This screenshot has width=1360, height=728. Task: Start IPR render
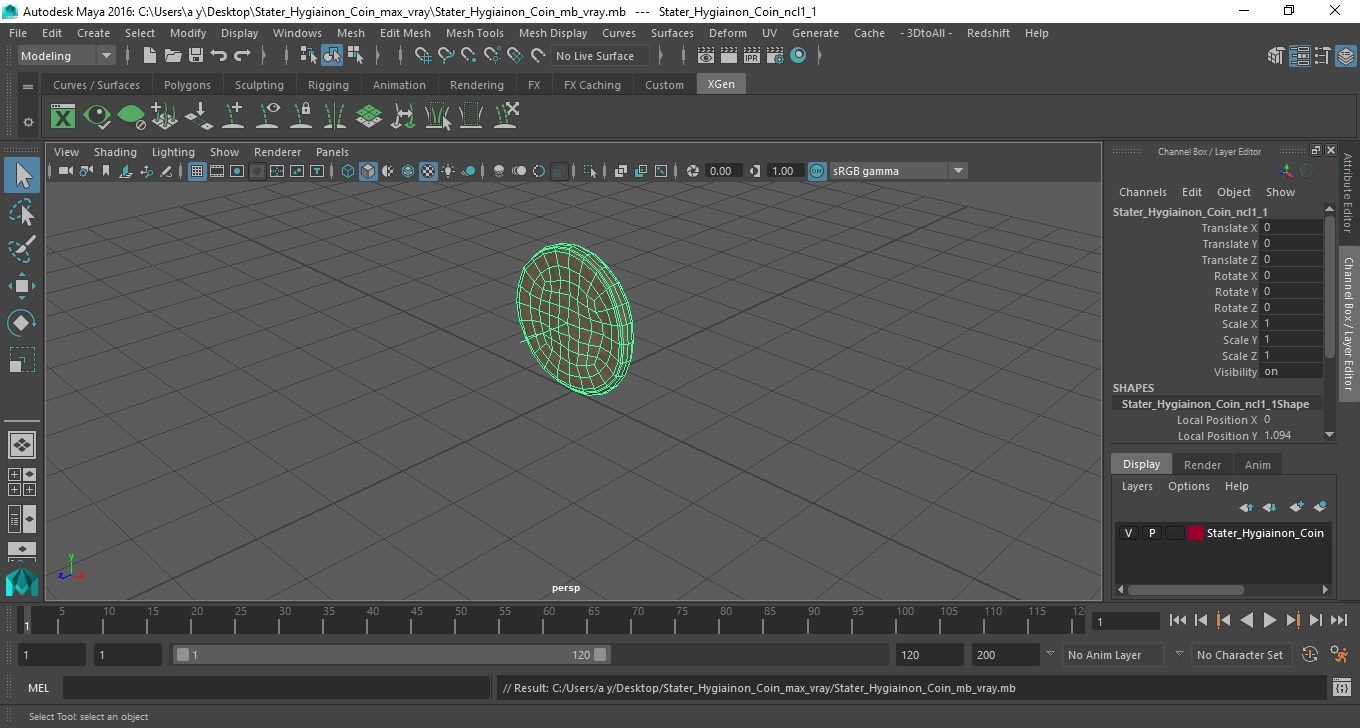(x=752, y=56)
